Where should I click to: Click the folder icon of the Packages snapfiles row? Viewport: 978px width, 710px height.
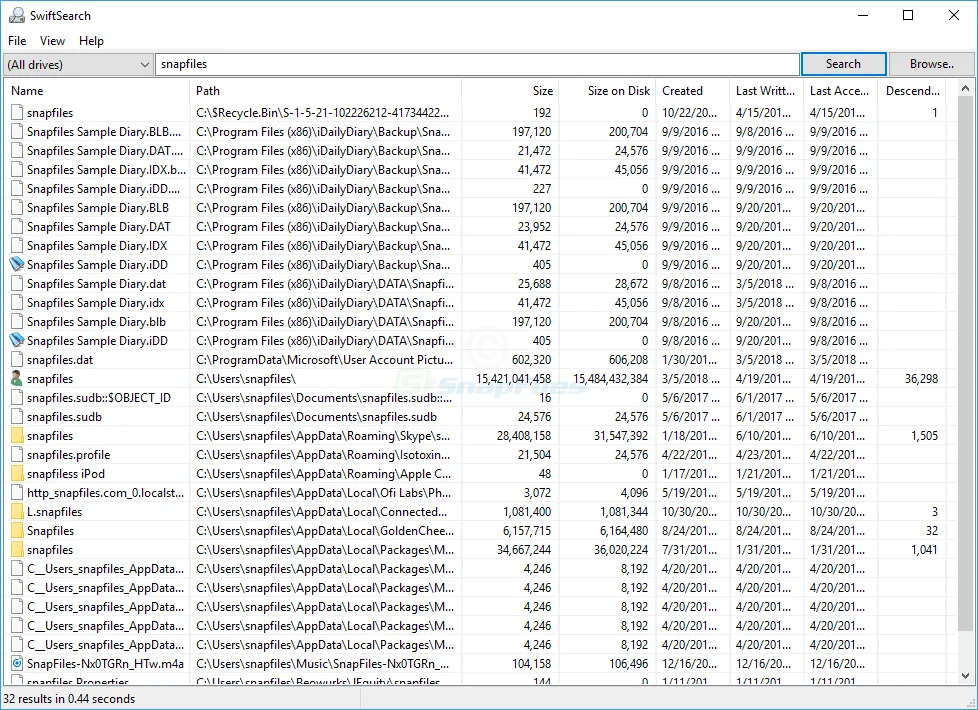click(17, 550)
